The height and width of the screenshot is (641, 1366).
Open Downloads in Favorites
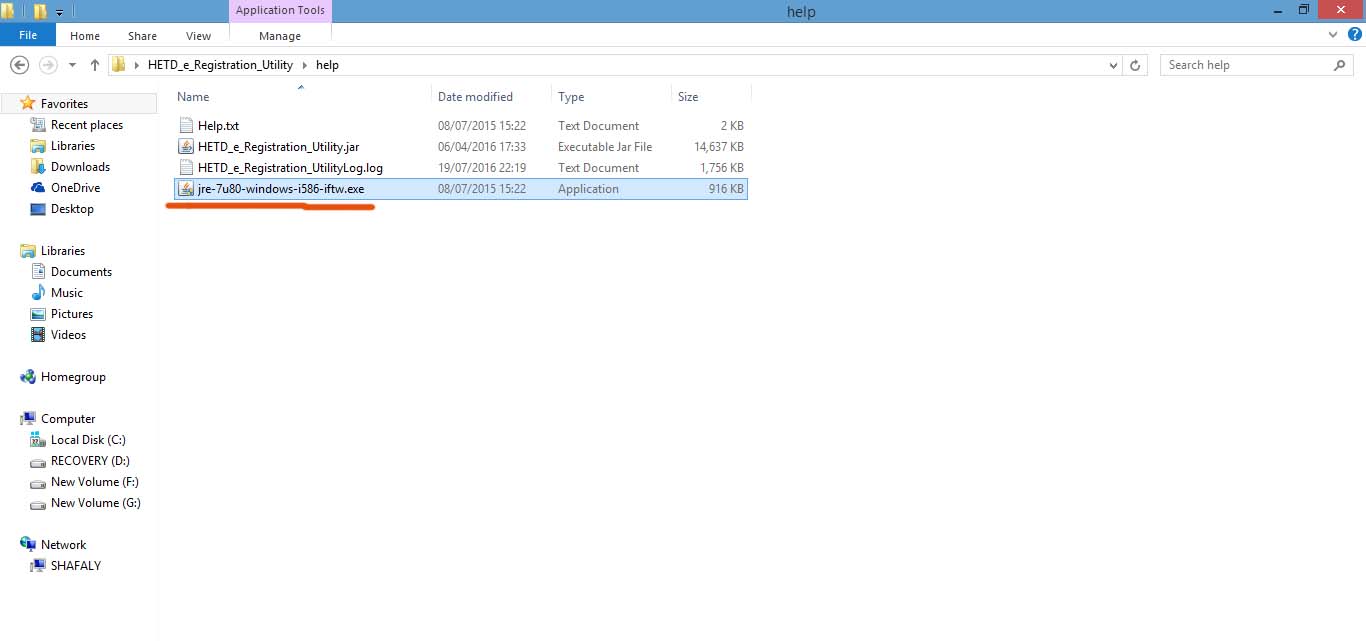(x=80, y=167)
